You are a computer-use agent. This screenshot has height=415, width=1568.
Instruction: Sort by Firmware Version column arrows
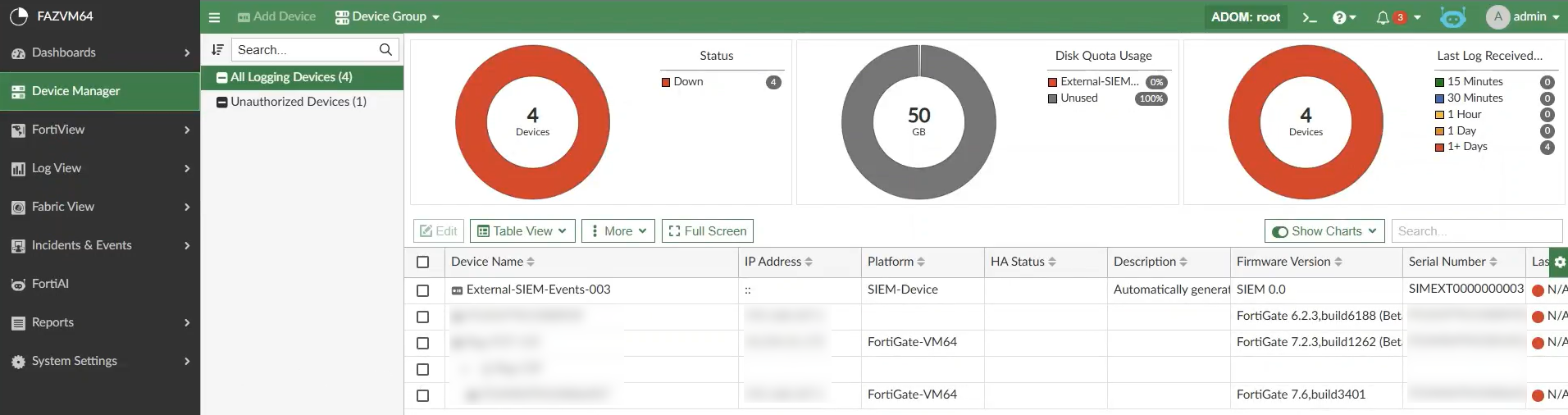tap(1338, 262)
